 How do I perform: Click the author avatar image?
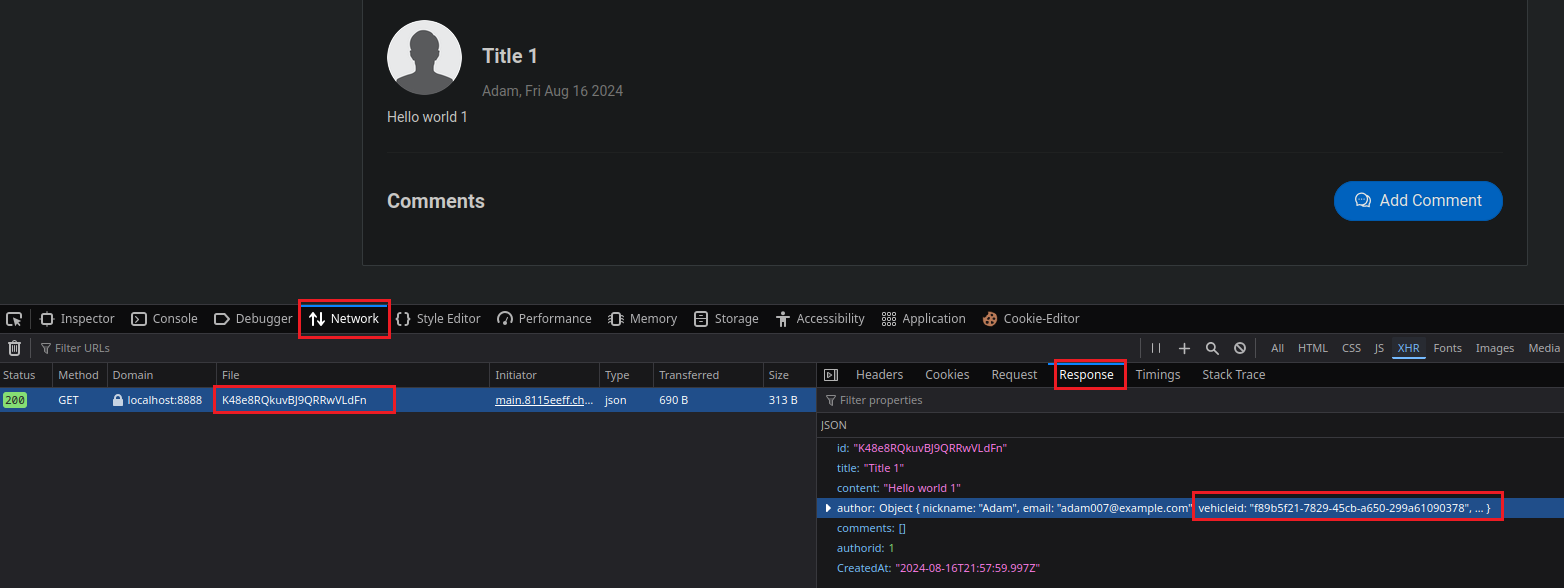point(424,58)
